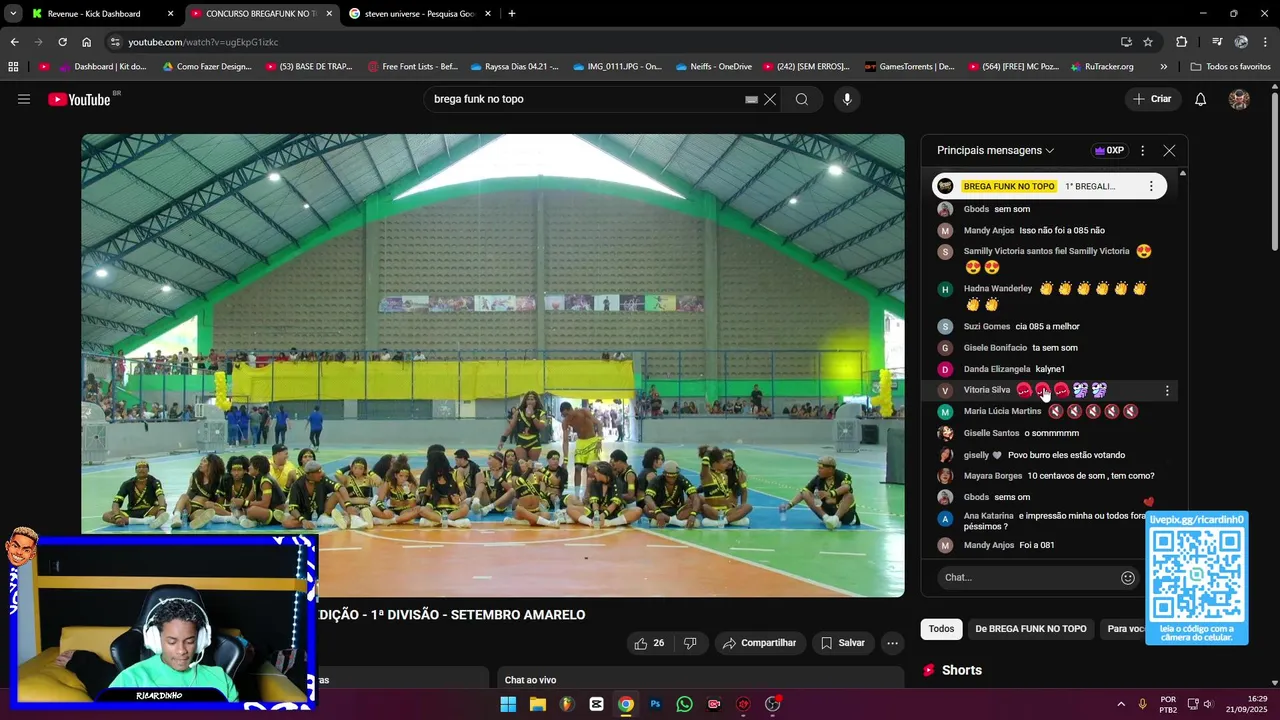Open more actions below the video

pos(893,643)
